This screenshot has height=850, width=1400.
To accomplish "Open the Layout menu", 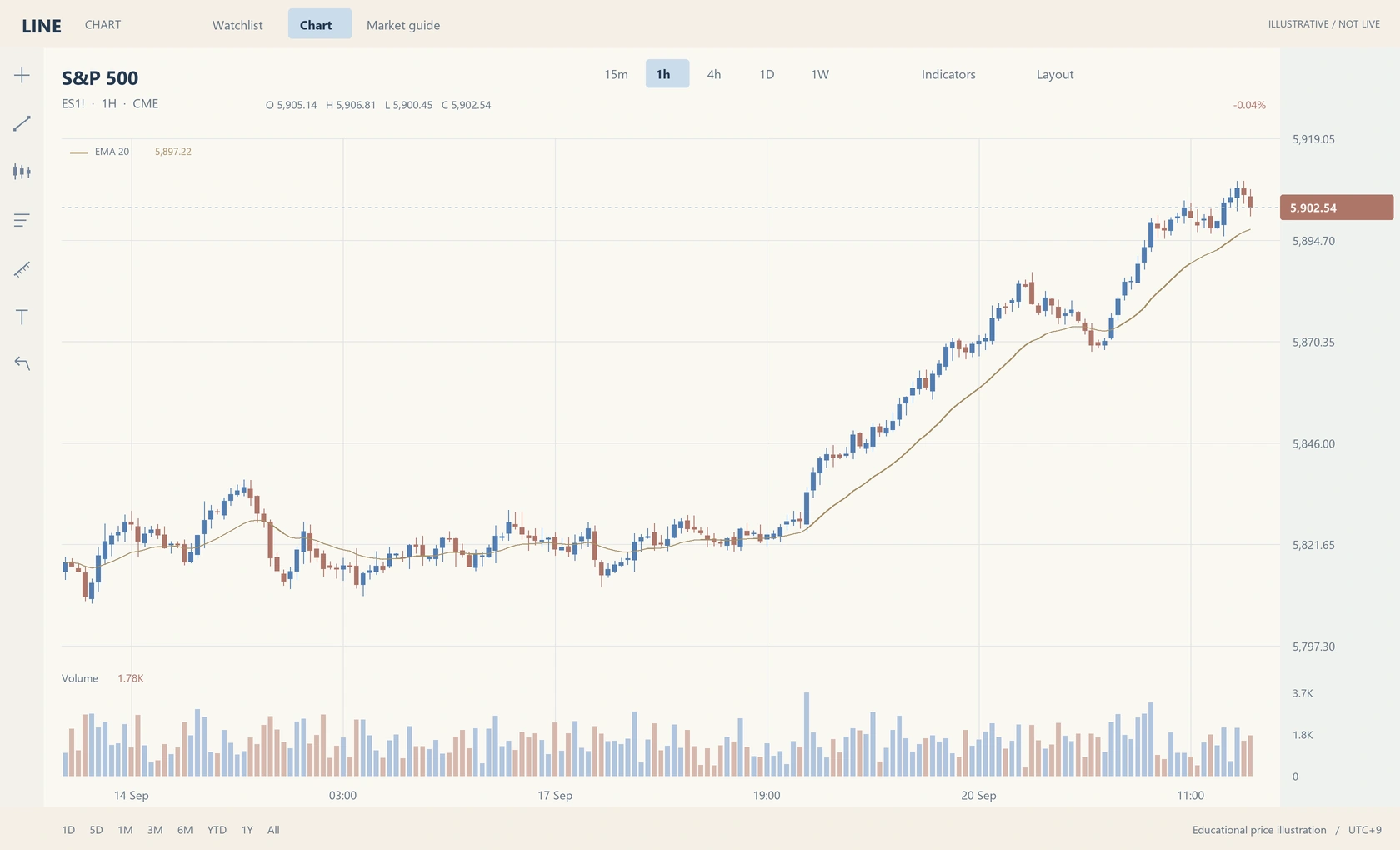I will tap(1055, 74).
